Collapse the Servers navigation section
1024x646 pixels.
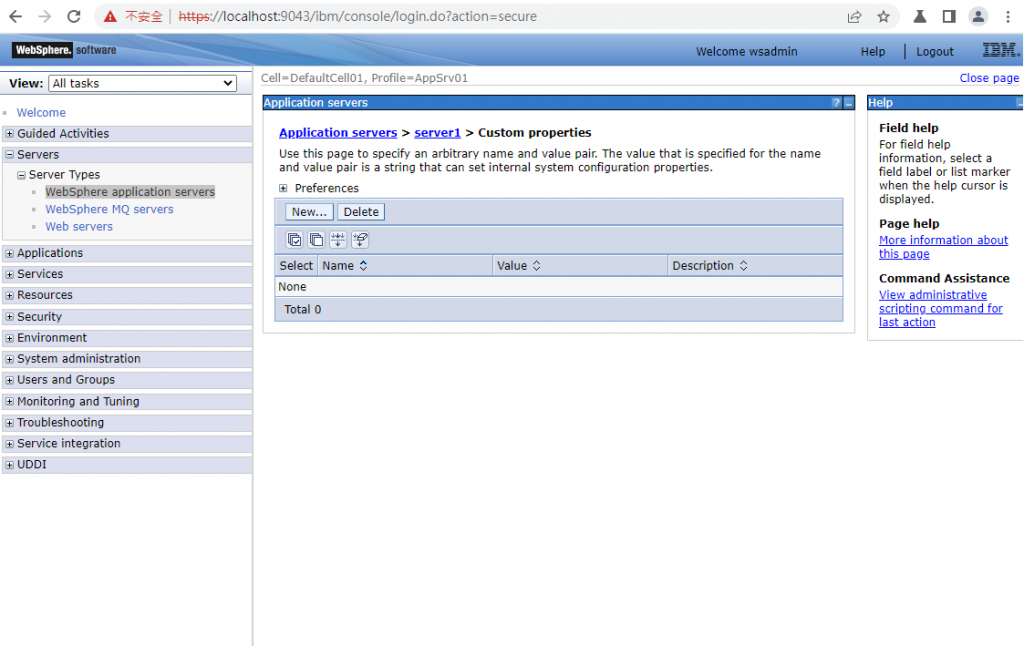pos(9,155)
